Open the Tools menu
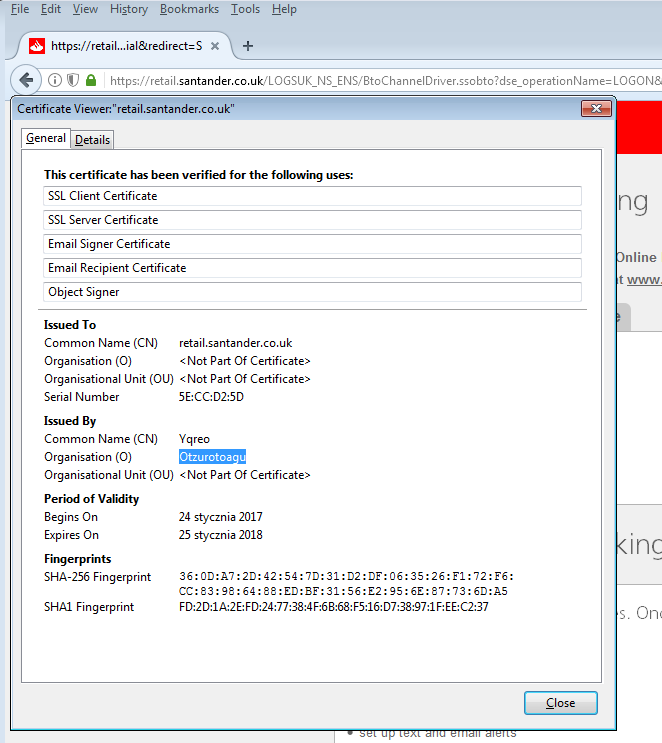662x743 pixels. tap(245, 9)
